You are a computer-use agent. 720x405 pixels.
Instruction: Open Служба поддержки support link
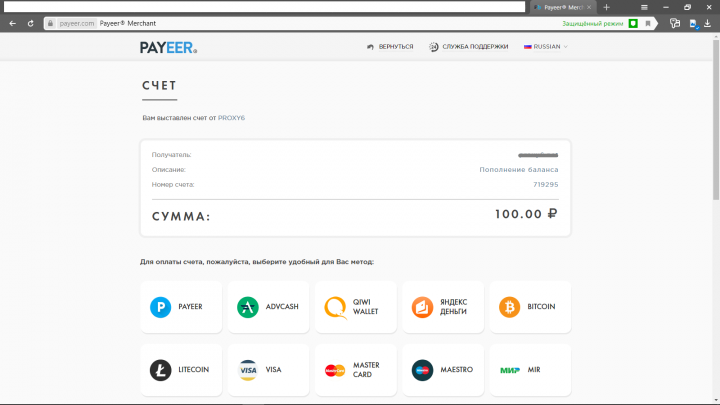click(x=468, y=47)
